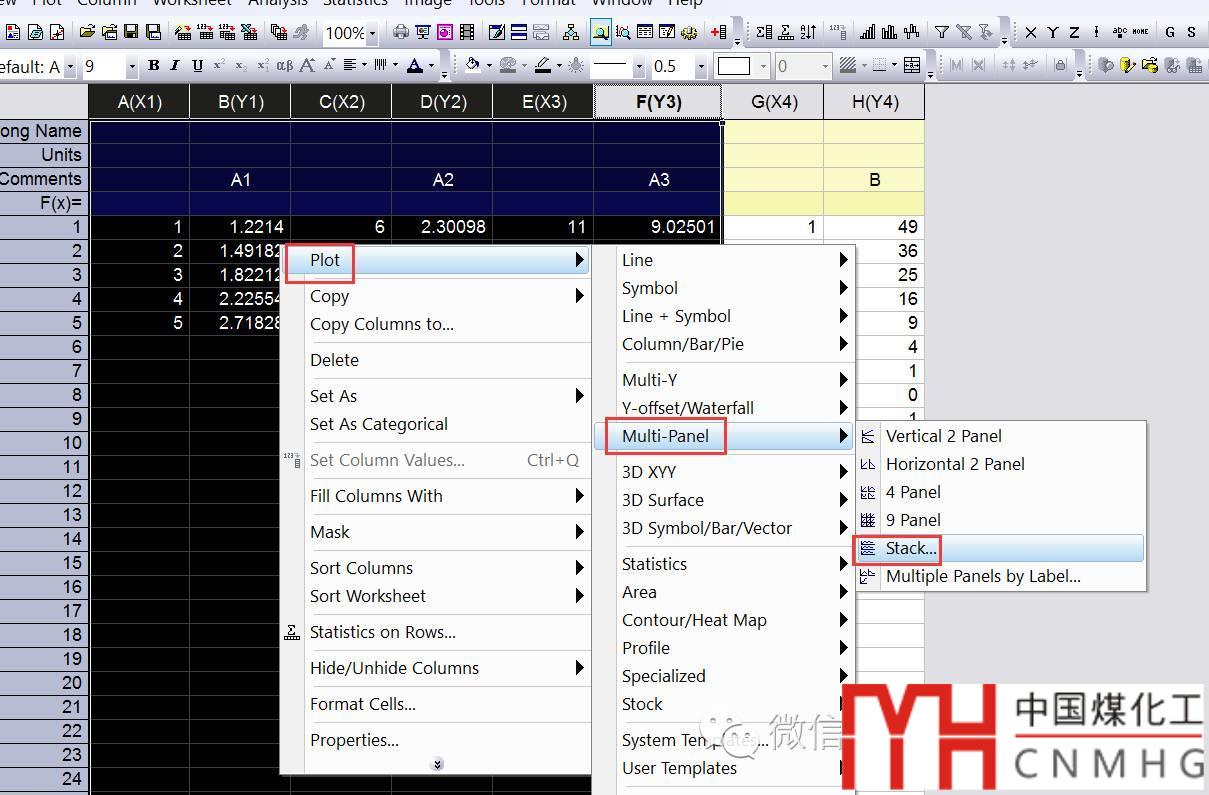
Task: Click the Add New Columns icon
Action: click(718, 33)
